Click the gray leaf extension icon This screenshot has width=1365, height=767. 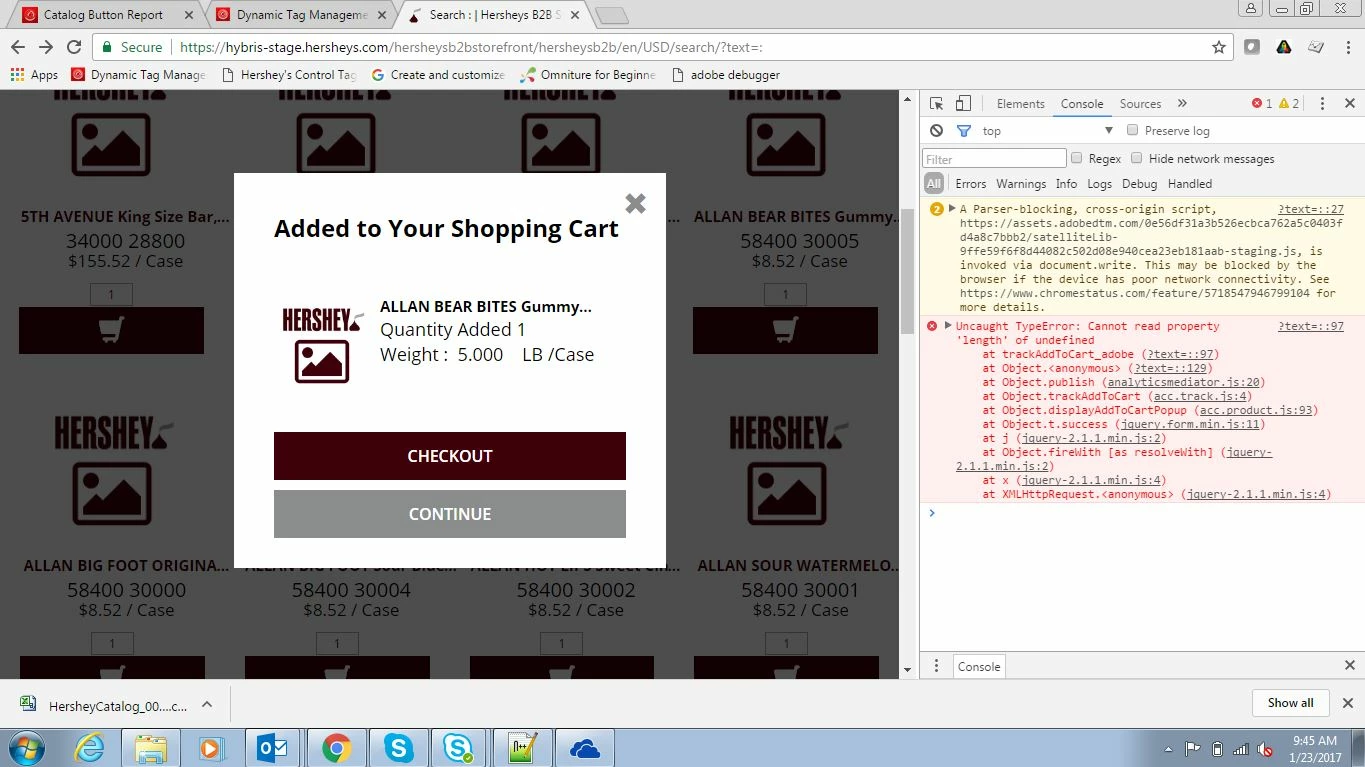(x=1252, y=47)
